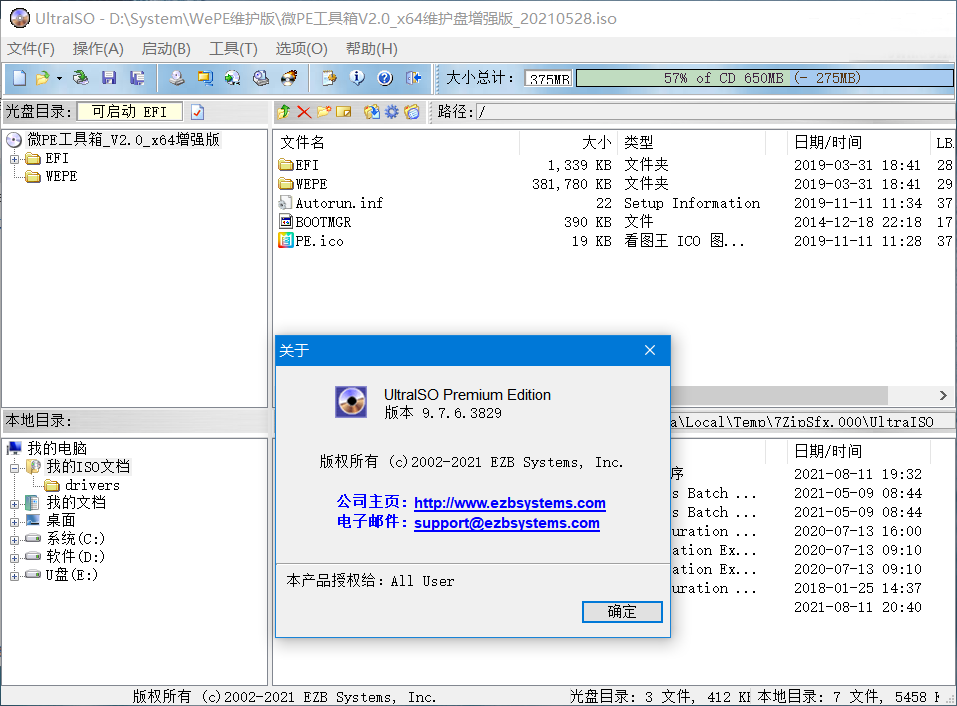Click the 大小 column header
This screenshot has width=957, height=706.
[x=568, y=143]
